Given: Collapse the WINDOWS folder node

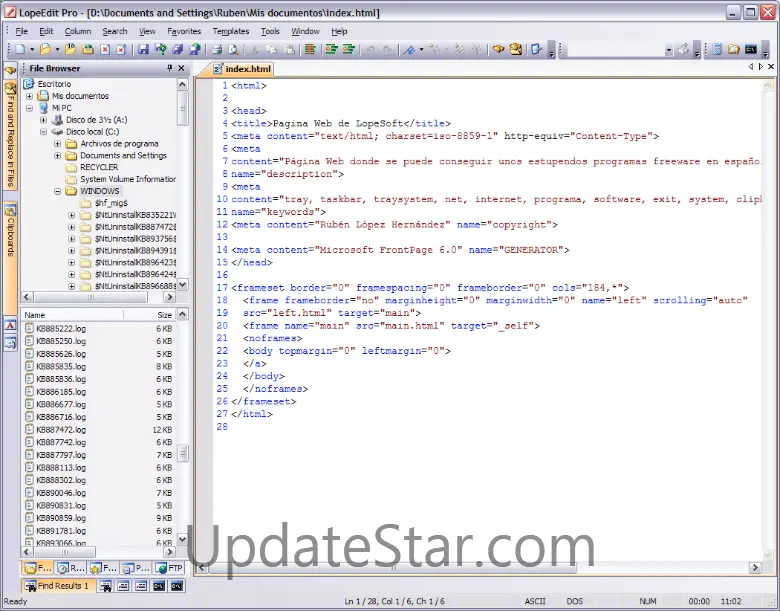Looking at the screenshot, I should tap(58, 191).
